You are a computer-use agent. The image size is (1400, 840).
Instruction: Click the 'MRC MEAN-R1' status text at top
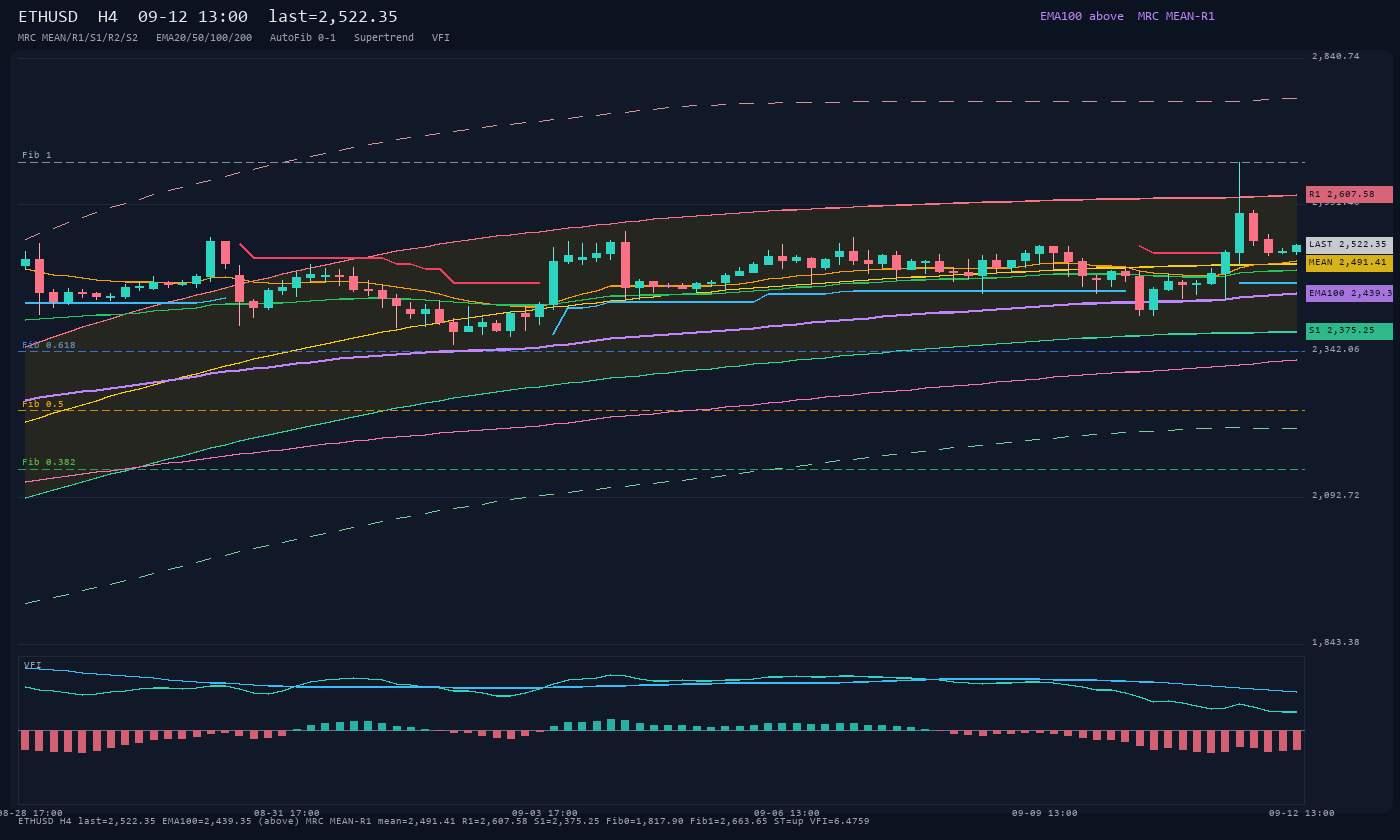(1176, 16)
